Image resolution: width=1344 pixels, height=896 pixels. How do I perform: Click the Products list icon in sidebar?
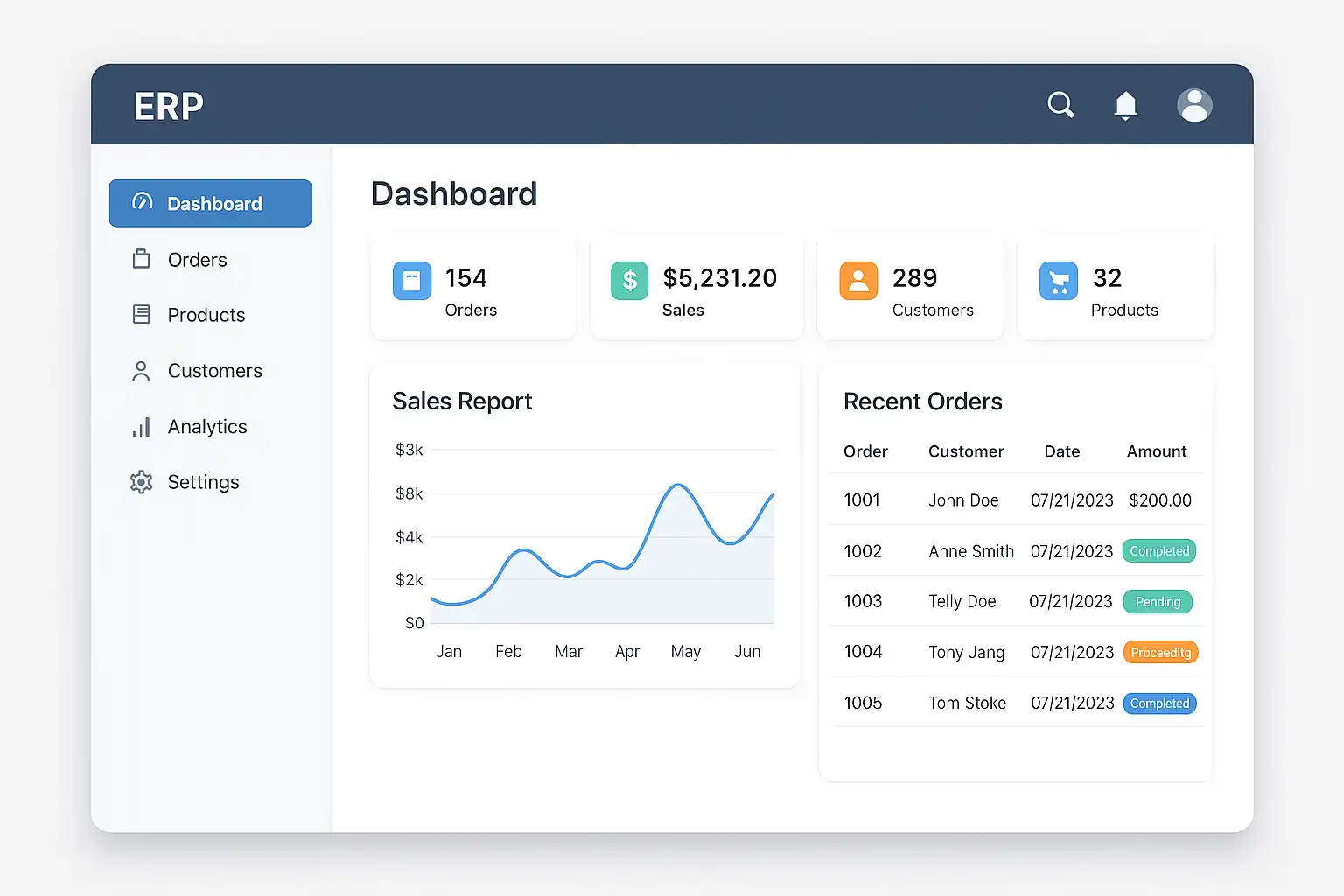point(141,314)
